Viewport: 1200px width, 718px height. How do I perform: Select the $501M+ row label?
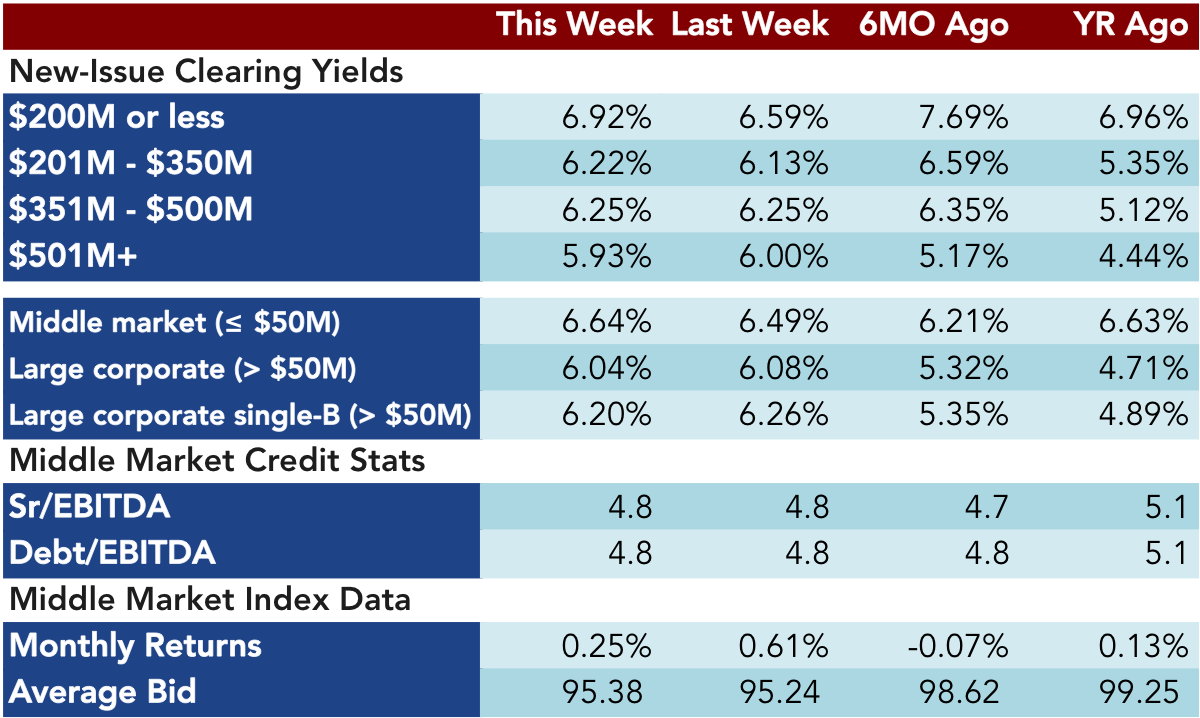click(73, 256)
